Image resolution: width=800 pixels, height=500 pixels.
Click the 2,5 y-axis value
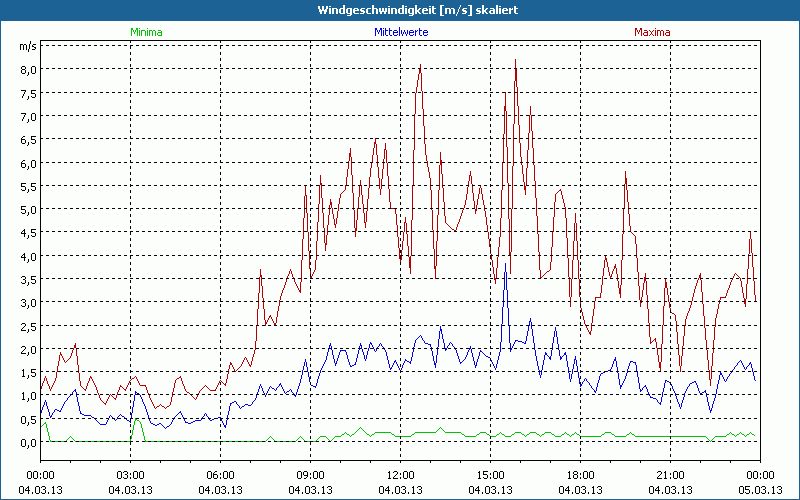[29, 327]
